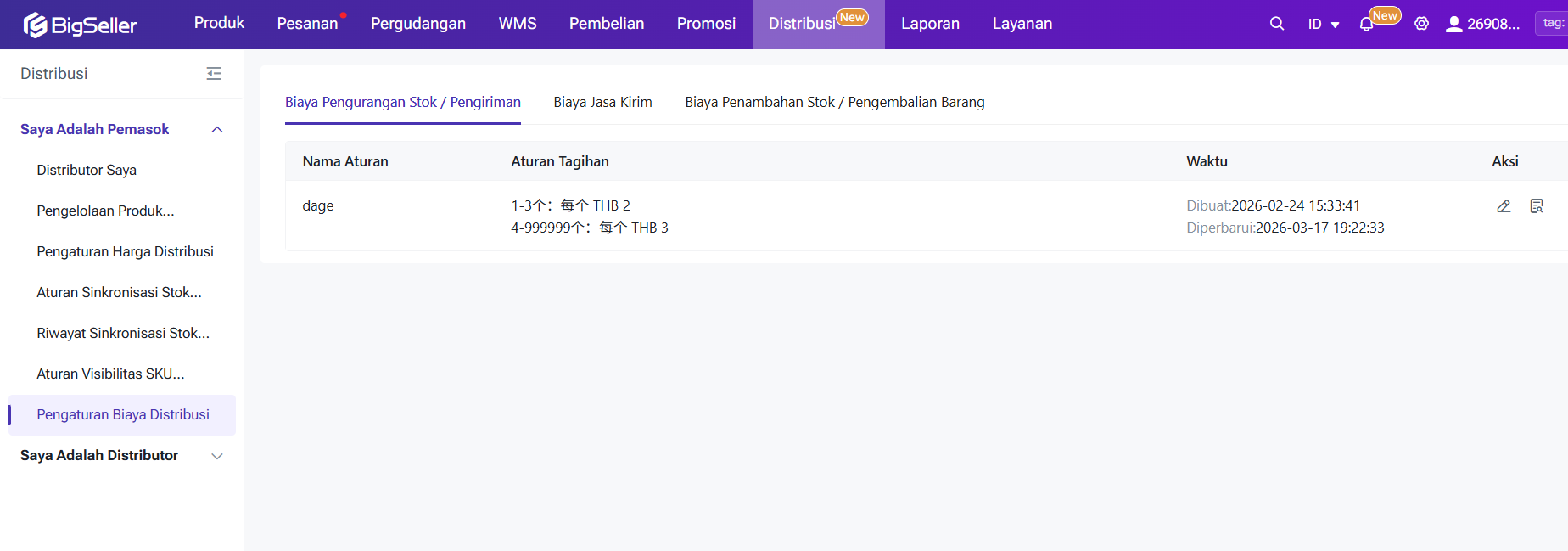Click the BigSeller logo

(x=81, y=25)
